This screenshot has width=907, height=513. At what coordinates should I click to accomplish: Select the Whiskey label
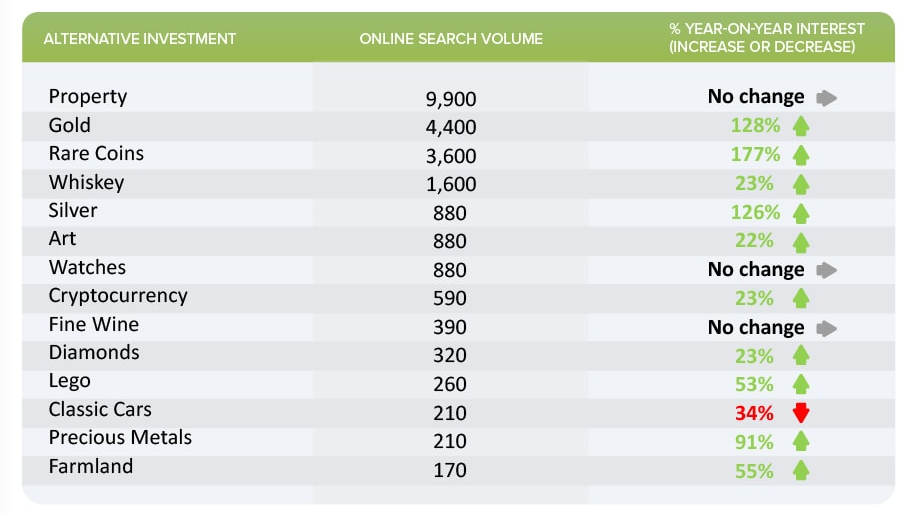(87, 183)
